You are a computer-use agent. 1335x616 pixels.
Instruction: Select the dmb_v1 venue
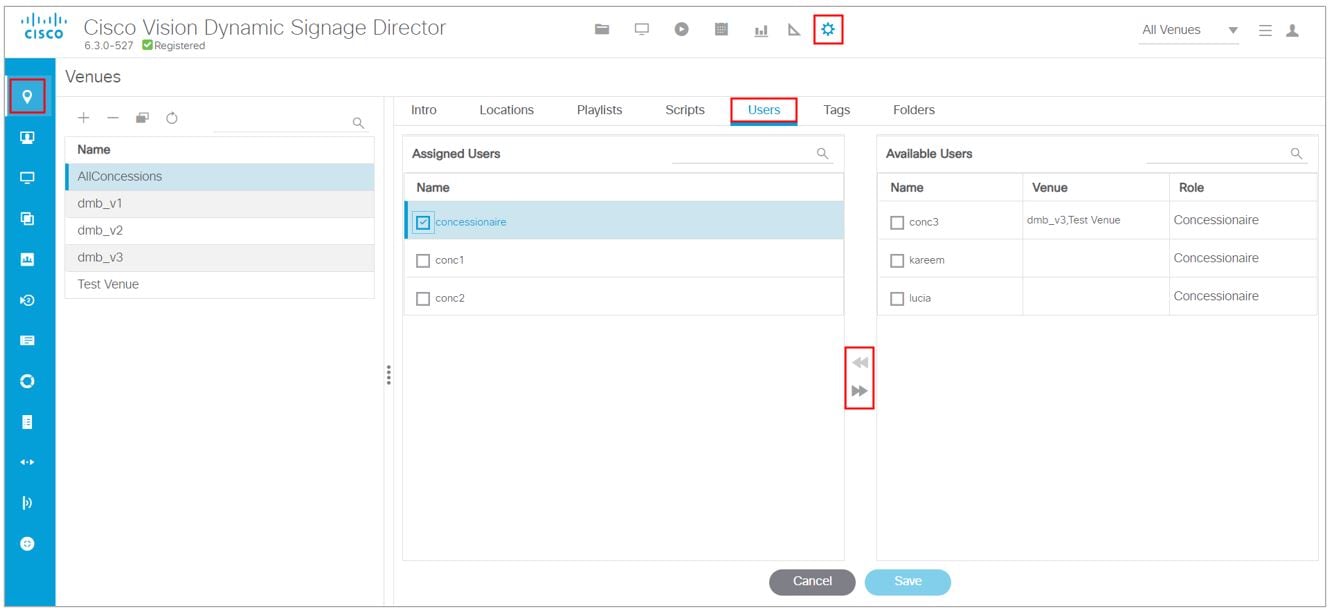220,204
